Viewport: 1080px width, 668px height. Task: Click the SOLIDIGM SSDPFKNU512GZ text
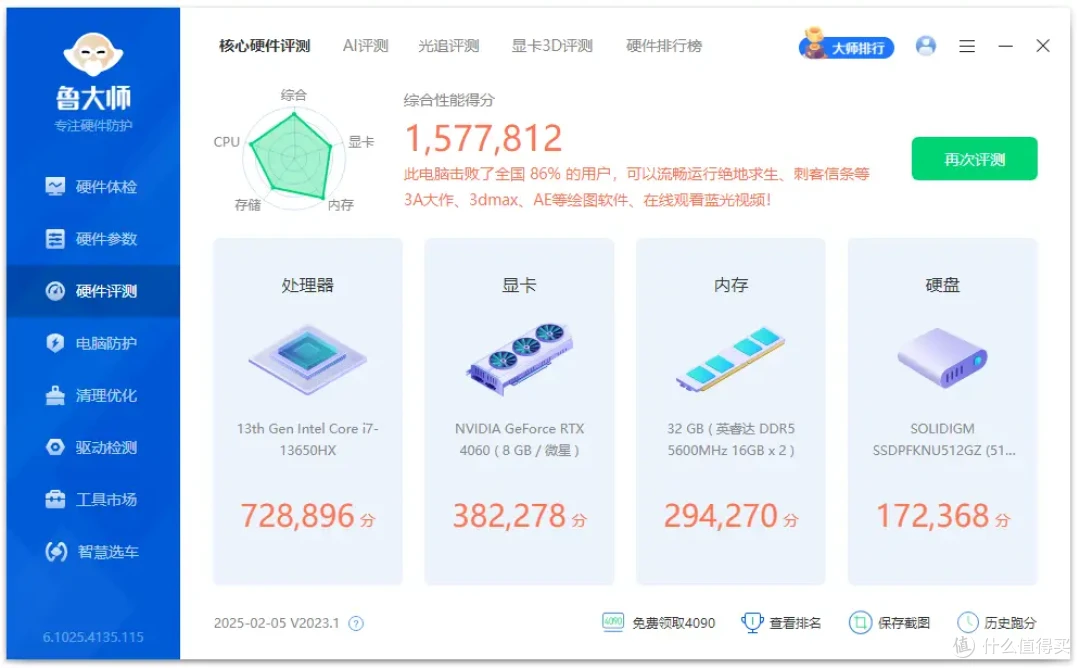click(944, 439)
